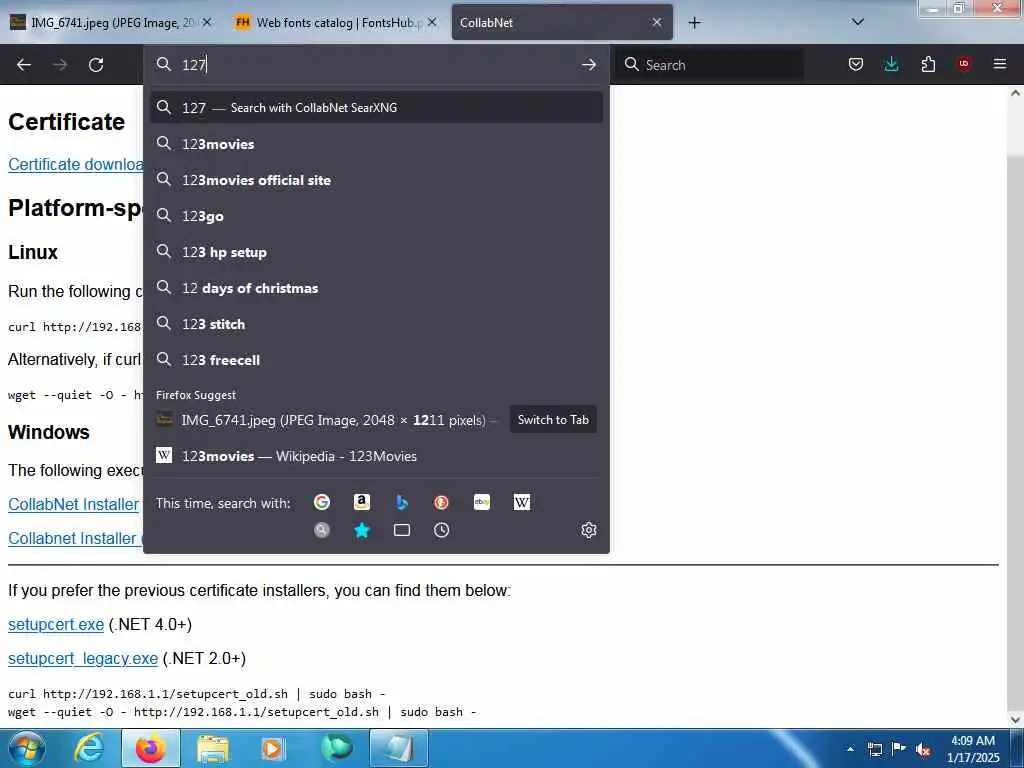Click the Go arrow in the address bar

tap(588, 65)
